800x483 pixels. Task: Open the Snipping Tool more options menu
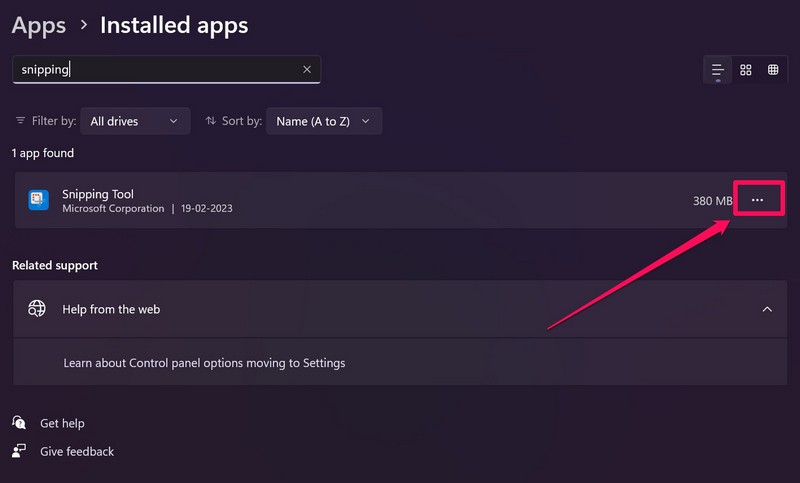[x=757, y=200]
